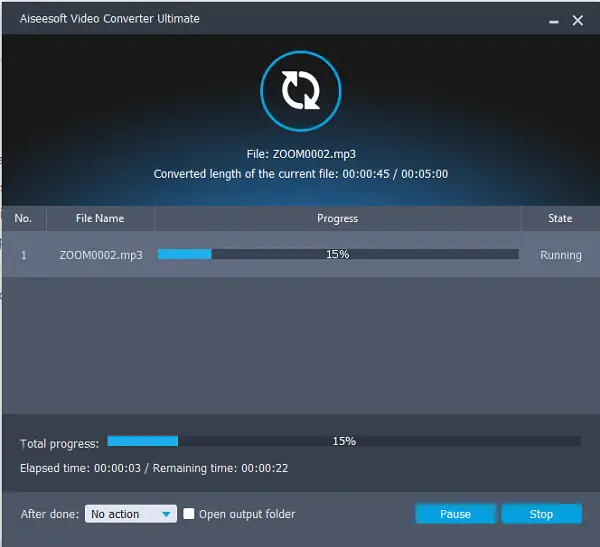Click the After done label
Image resolution: width=600 pixels, height=547 pixels.
50,514
